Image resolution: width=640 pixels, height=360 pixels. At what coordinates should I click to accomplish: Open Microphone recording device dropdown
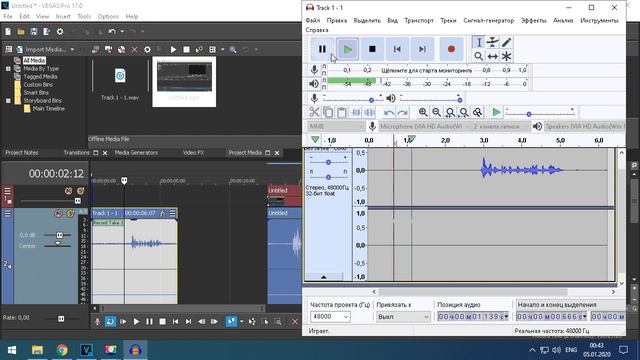[424, 127]
